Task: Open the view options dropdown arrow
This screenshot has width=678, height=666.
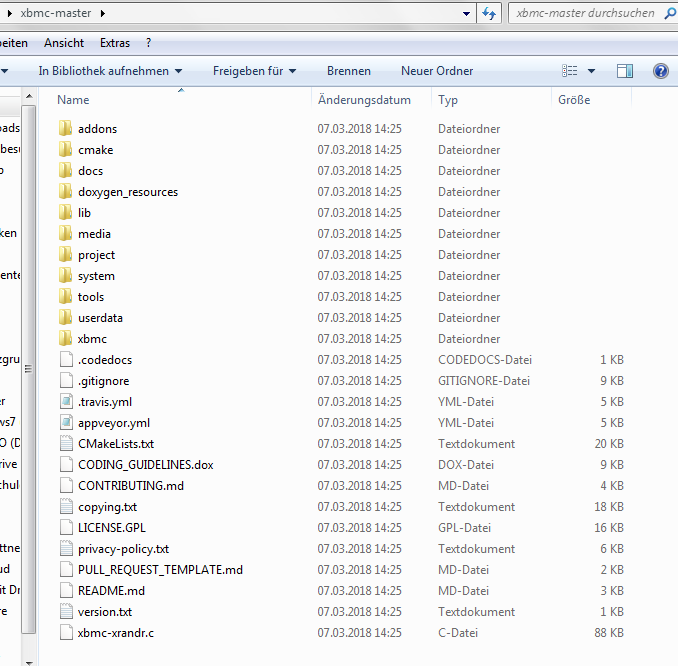Action: (x=592, y=71)
